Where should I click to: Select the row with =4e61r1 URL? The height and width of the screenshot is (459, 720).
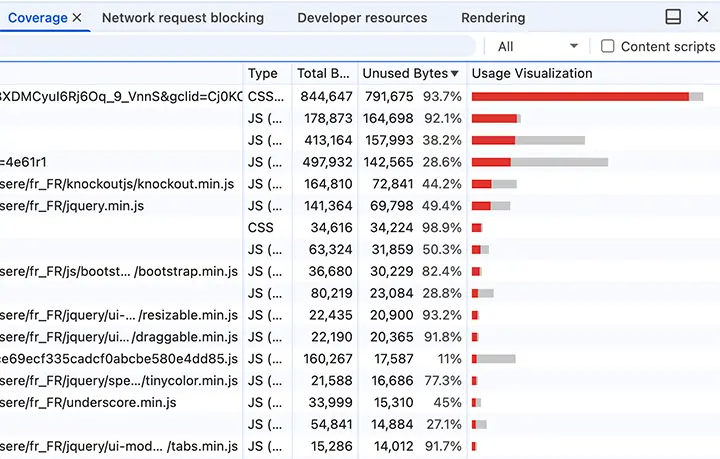[360, 162]
